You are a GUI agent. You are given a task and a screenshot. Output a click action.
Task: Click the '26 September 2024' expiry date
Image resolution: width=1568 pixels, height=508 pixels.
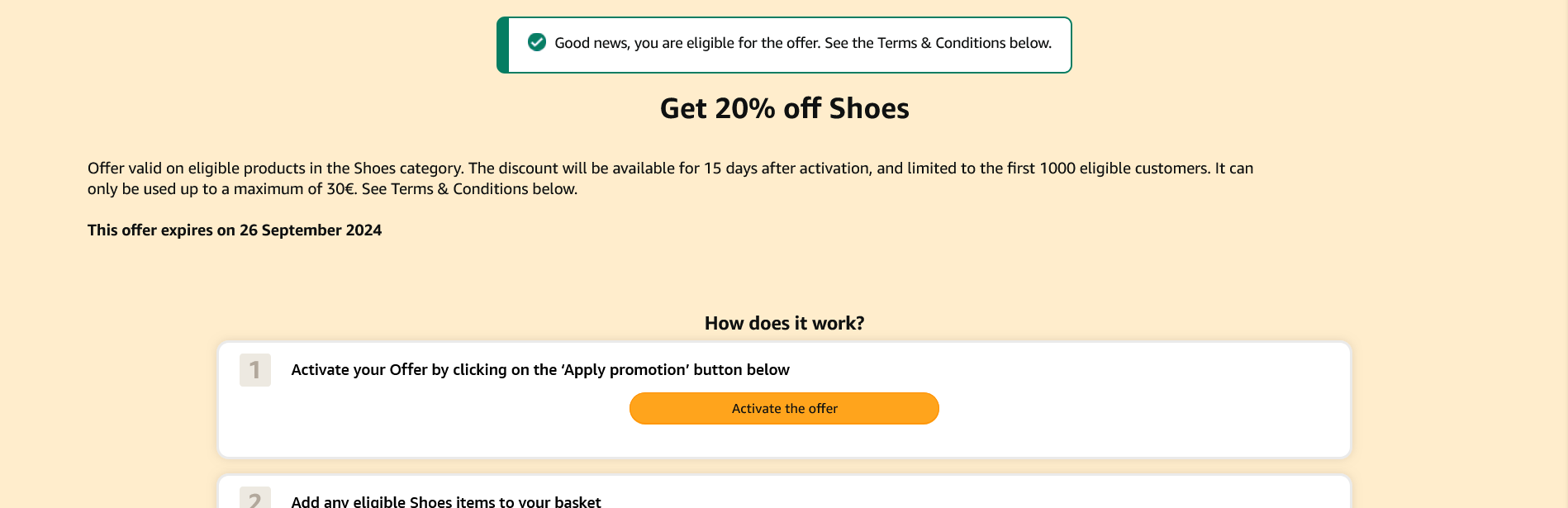click(311, 230)
